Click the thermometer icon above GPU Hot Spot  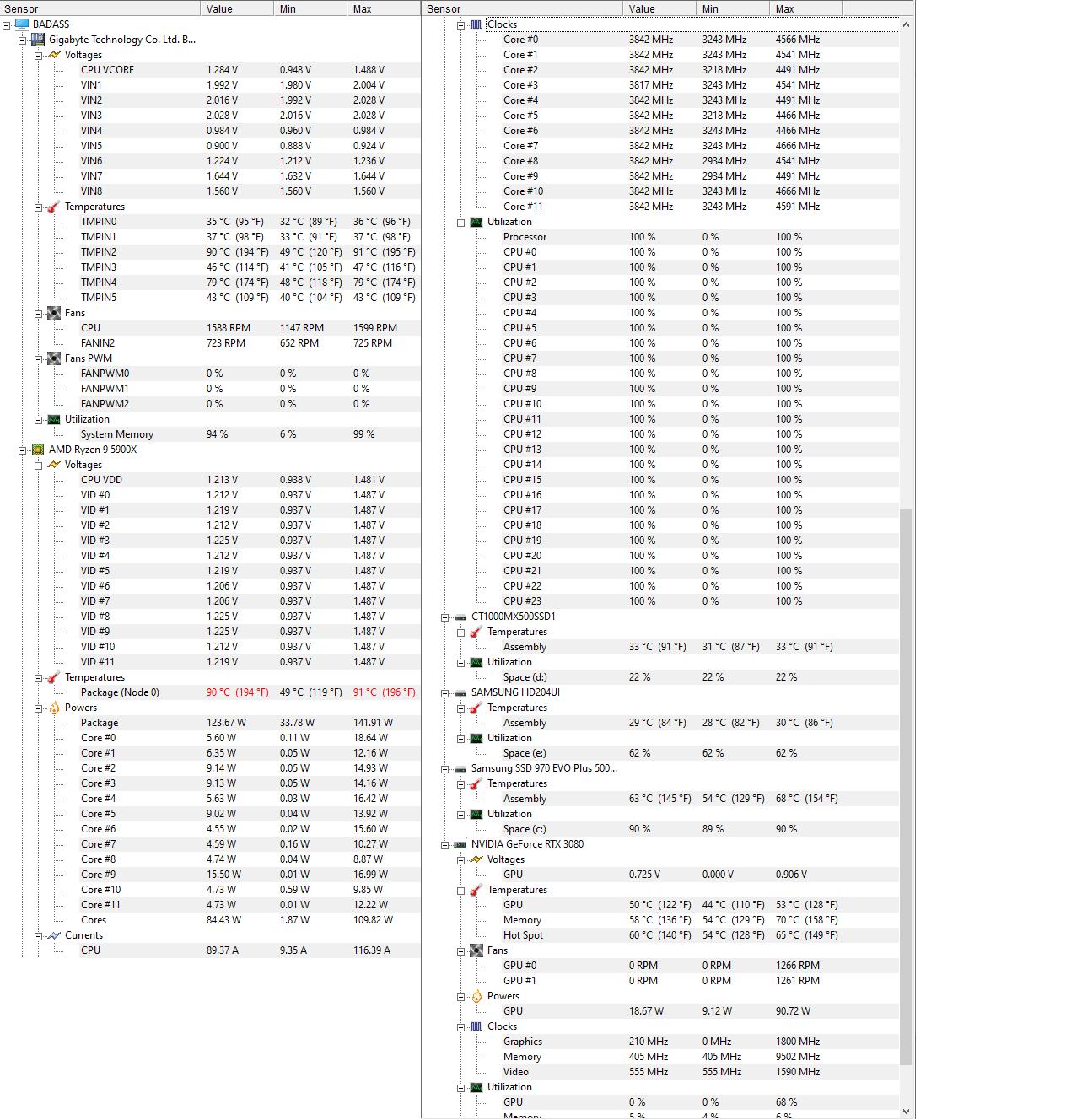476,890
